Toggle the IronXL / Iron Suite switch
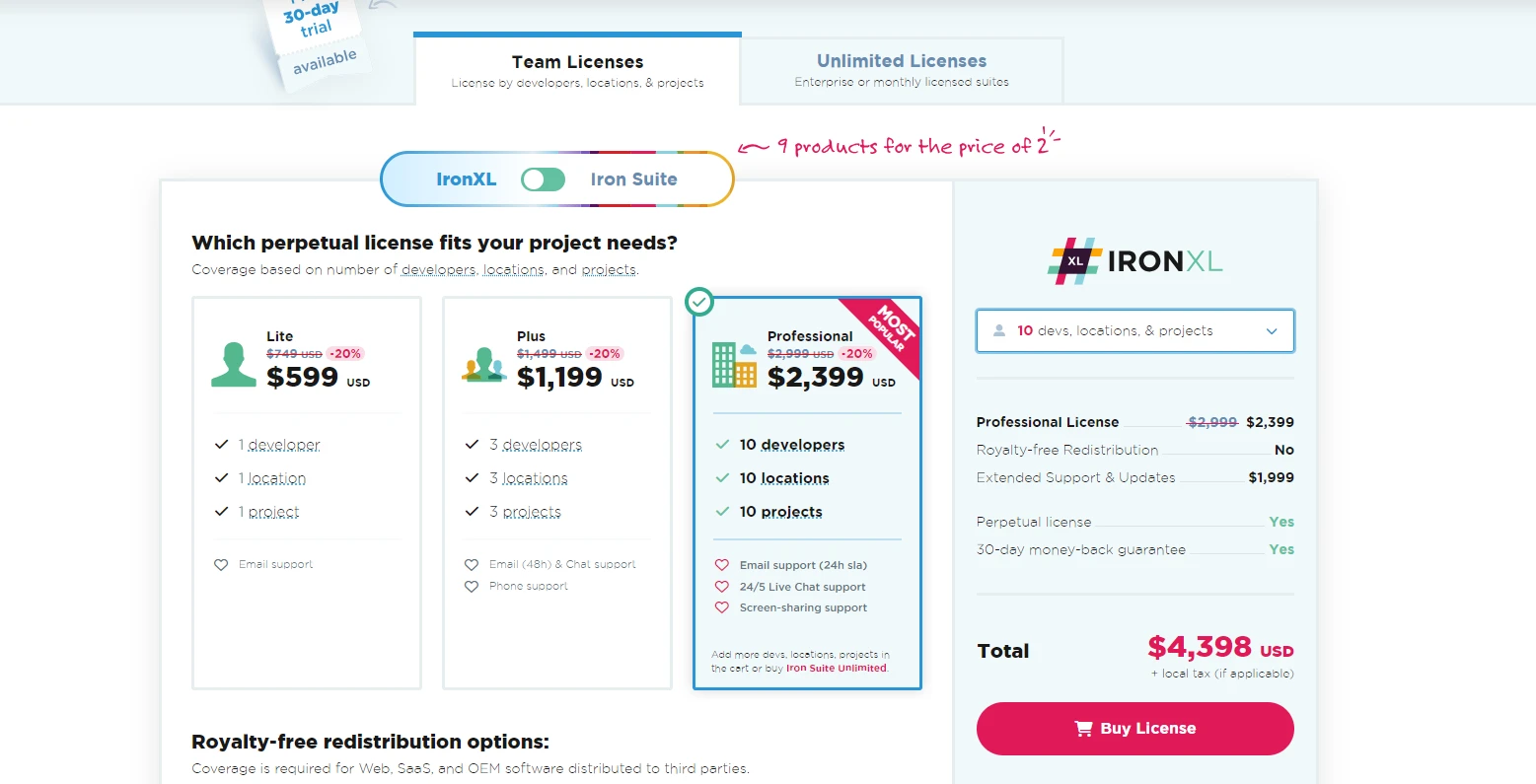 (x=543, y=179)
